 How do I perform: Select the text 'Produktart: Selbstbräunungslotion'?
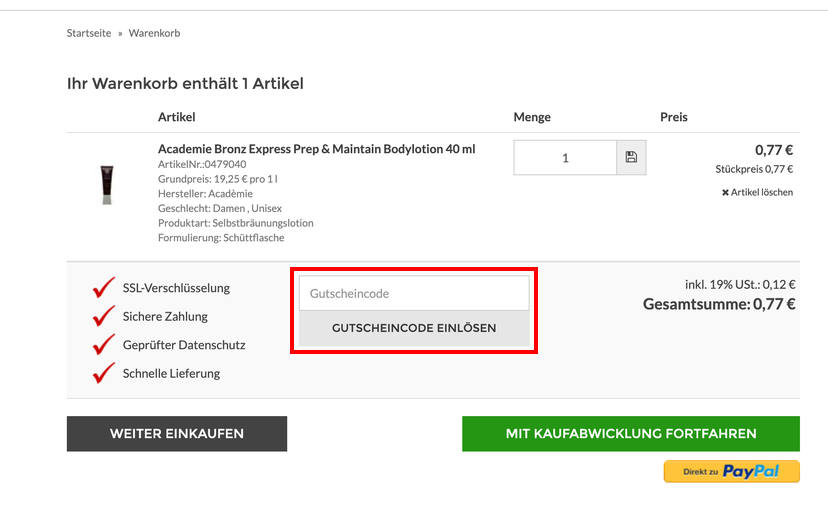(x=236, y=223)
